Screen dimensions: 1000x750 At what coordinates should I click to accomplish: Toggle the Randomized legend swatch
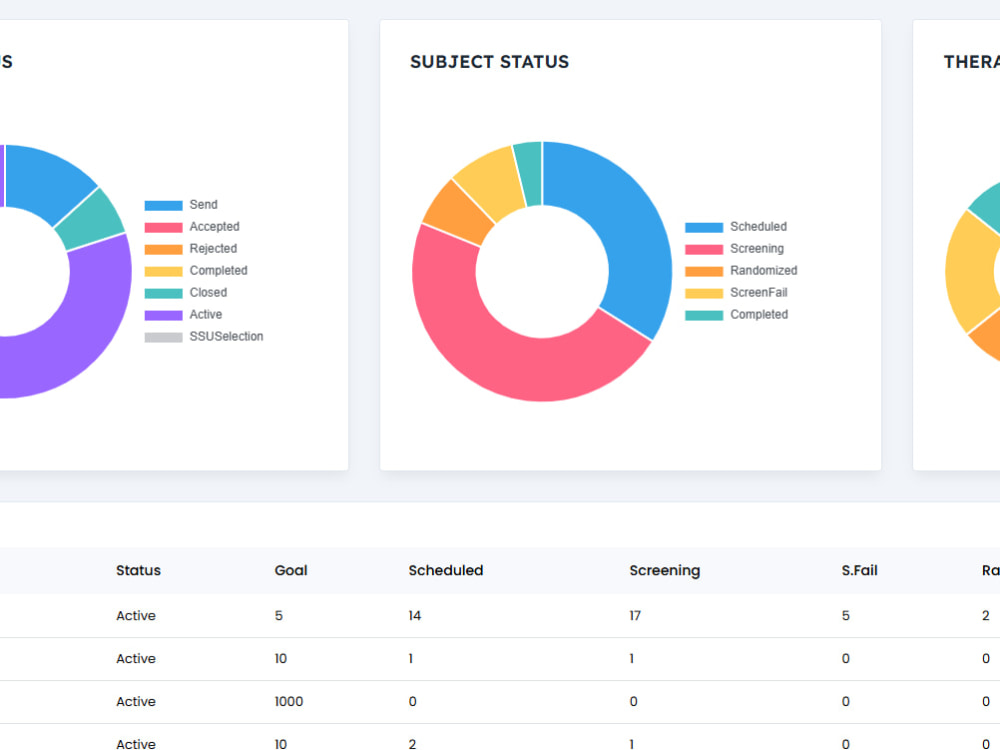coord(704,271)
